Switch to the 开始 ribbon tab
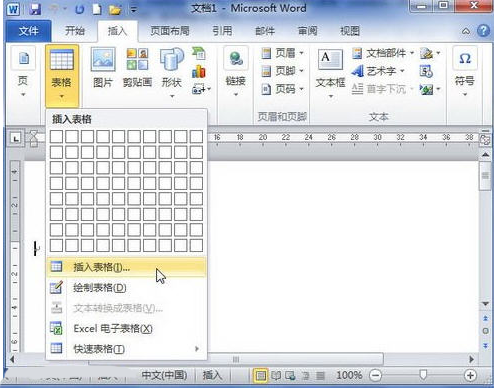This screenshot has width=494, height=388. (75, 31)
